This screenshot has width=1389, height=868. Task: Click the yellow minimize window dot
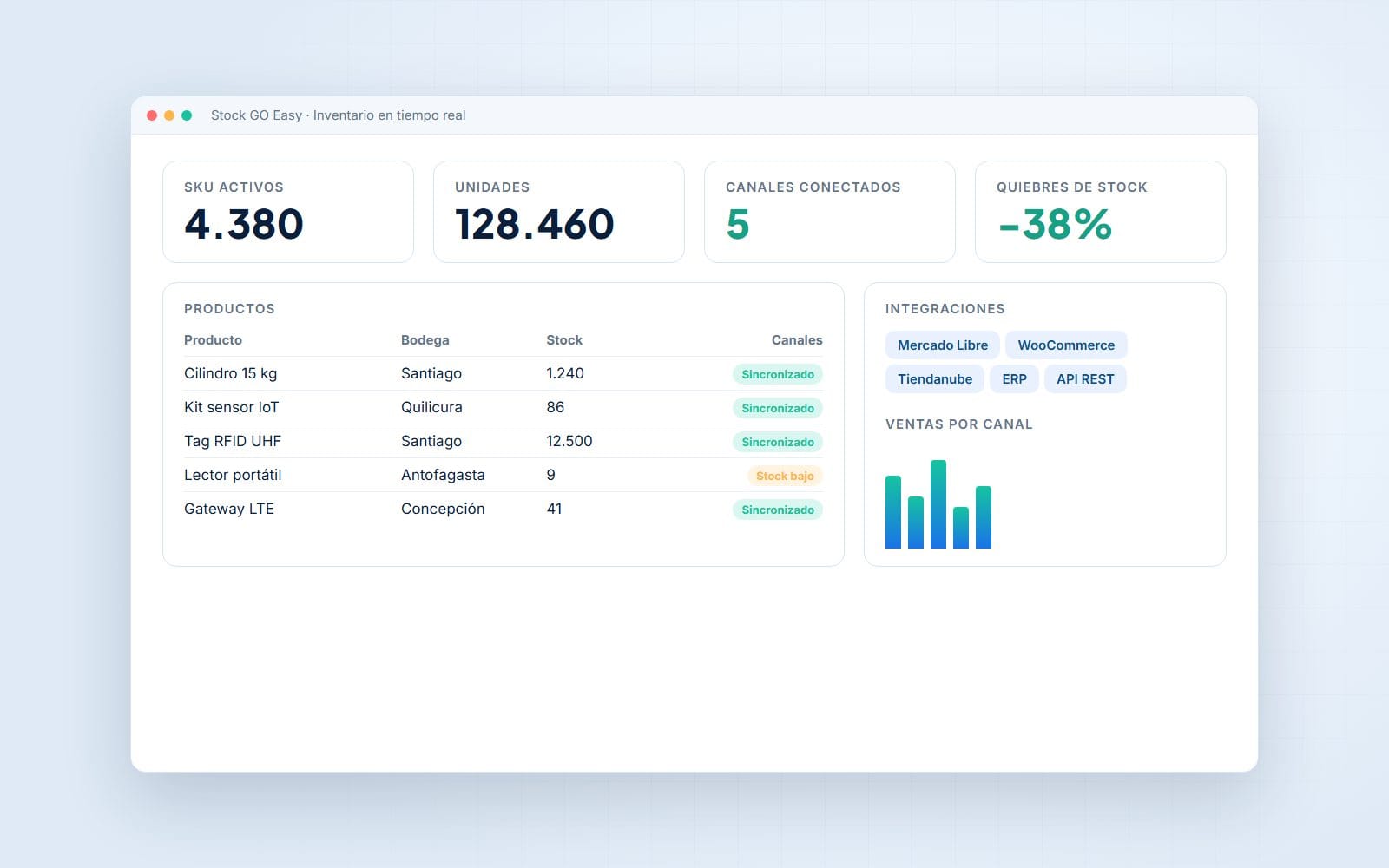pos(169,115)
